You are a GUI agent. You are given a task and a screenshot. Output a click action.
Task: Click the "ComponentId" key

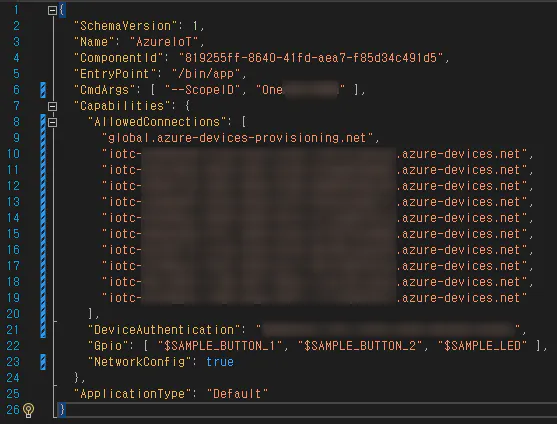pyautogui.click(x=119, y=58)
